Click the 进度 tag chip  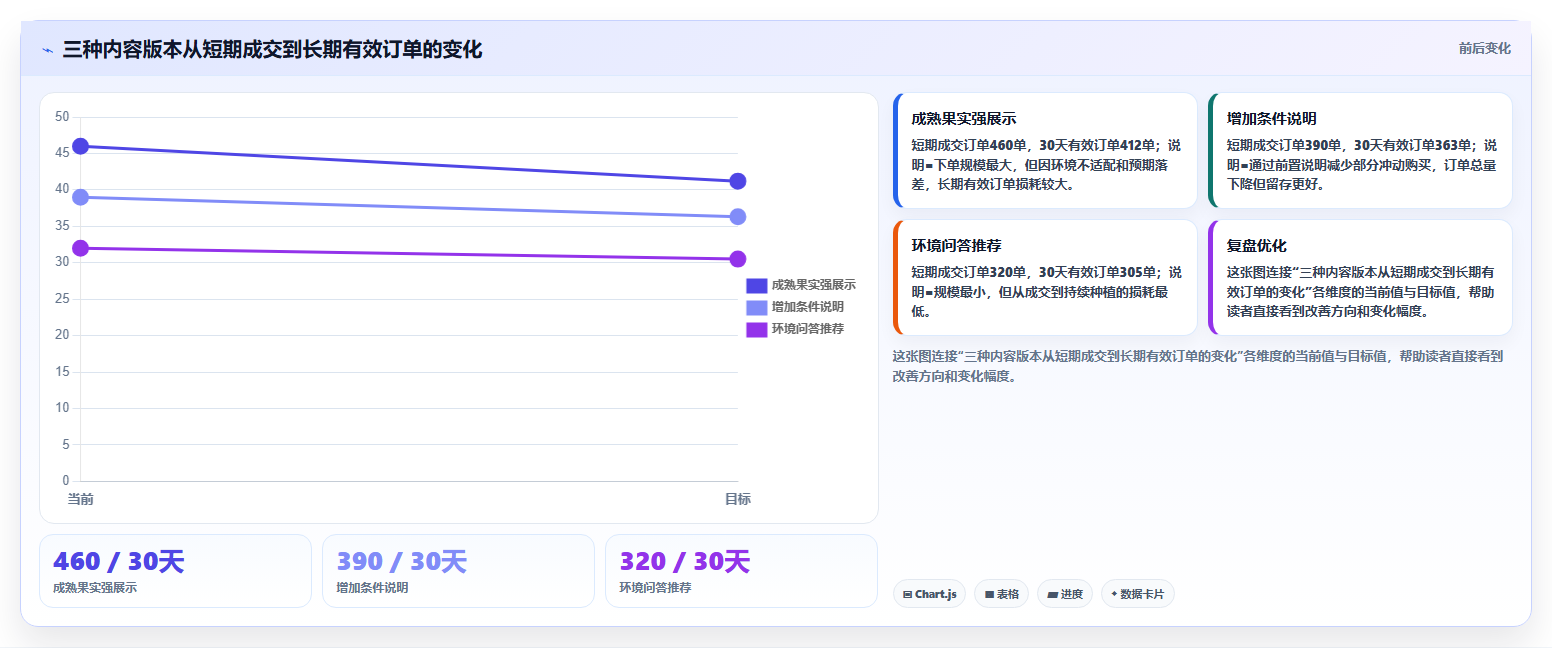[x=1065, y=594]
